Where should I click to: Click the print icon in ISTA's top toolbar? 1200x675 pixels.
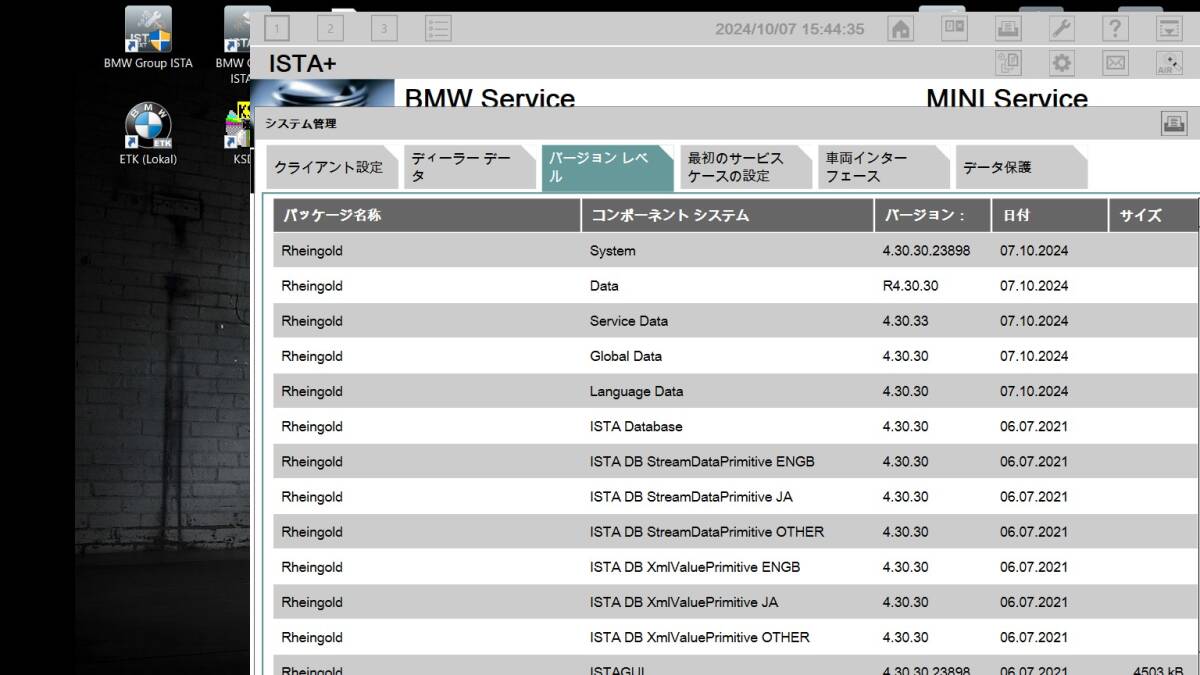pos(1008,29)
